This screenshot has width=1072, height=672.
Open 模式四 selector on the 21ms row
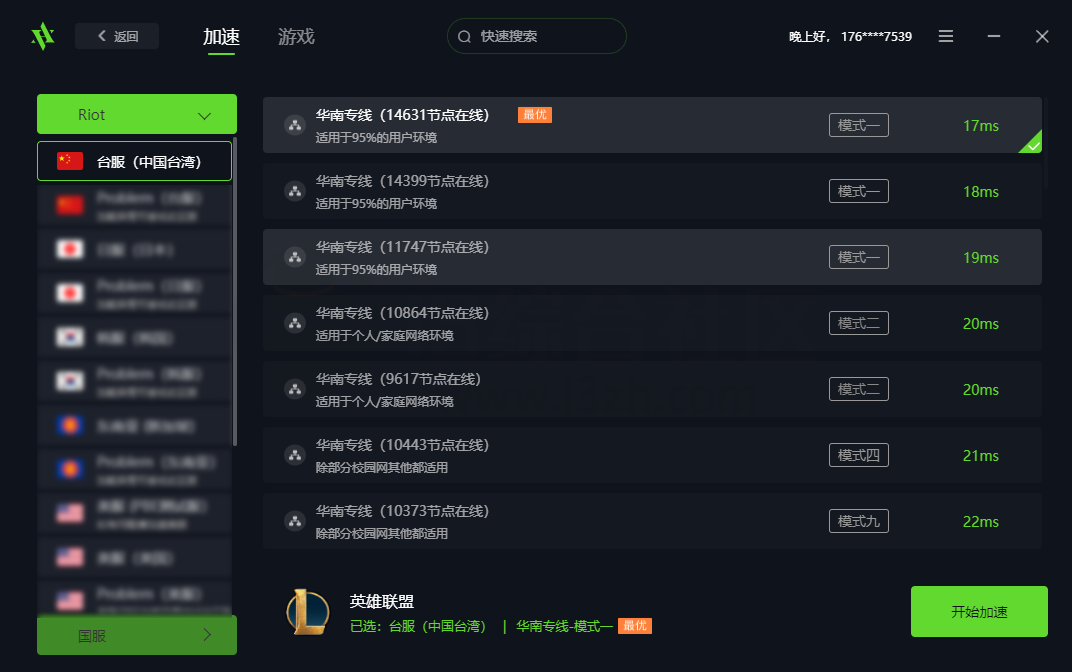[x=859, y=455]
